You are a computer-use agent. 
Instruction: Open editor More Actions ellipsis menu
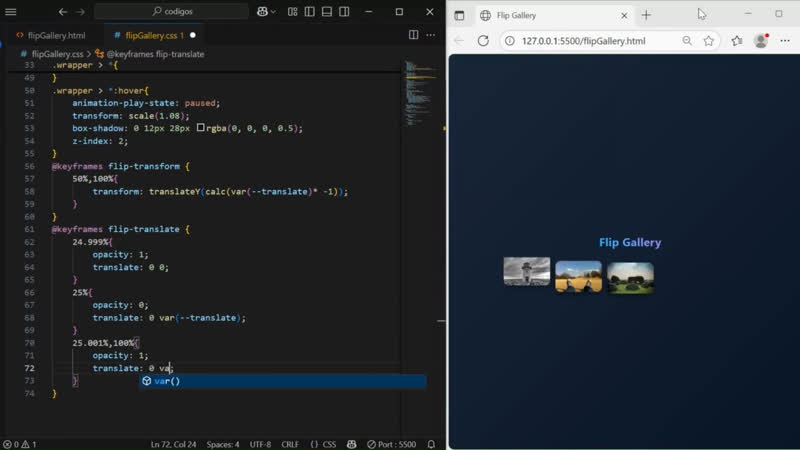pos(432,35)
